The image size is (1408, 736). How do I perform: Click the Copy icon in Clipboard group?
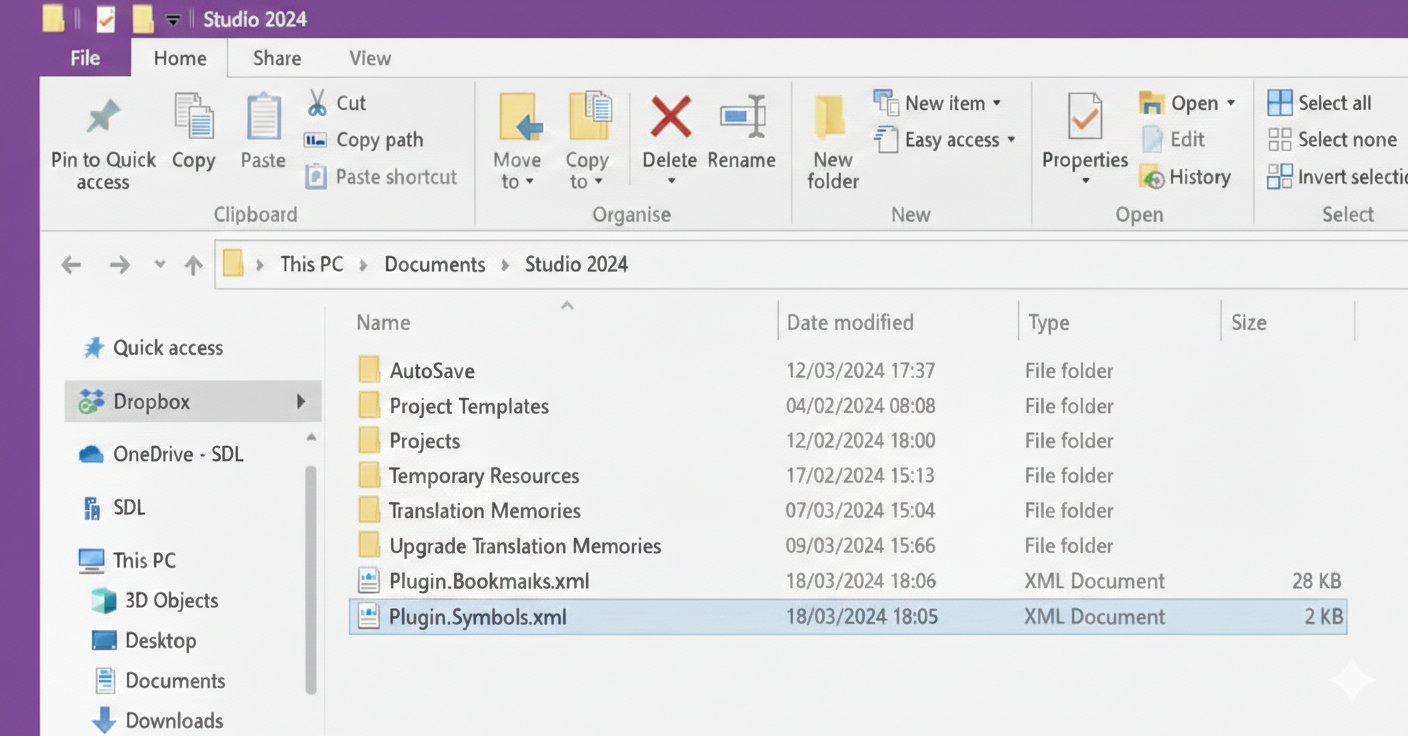pyautogui.click(x=193, y=118)
